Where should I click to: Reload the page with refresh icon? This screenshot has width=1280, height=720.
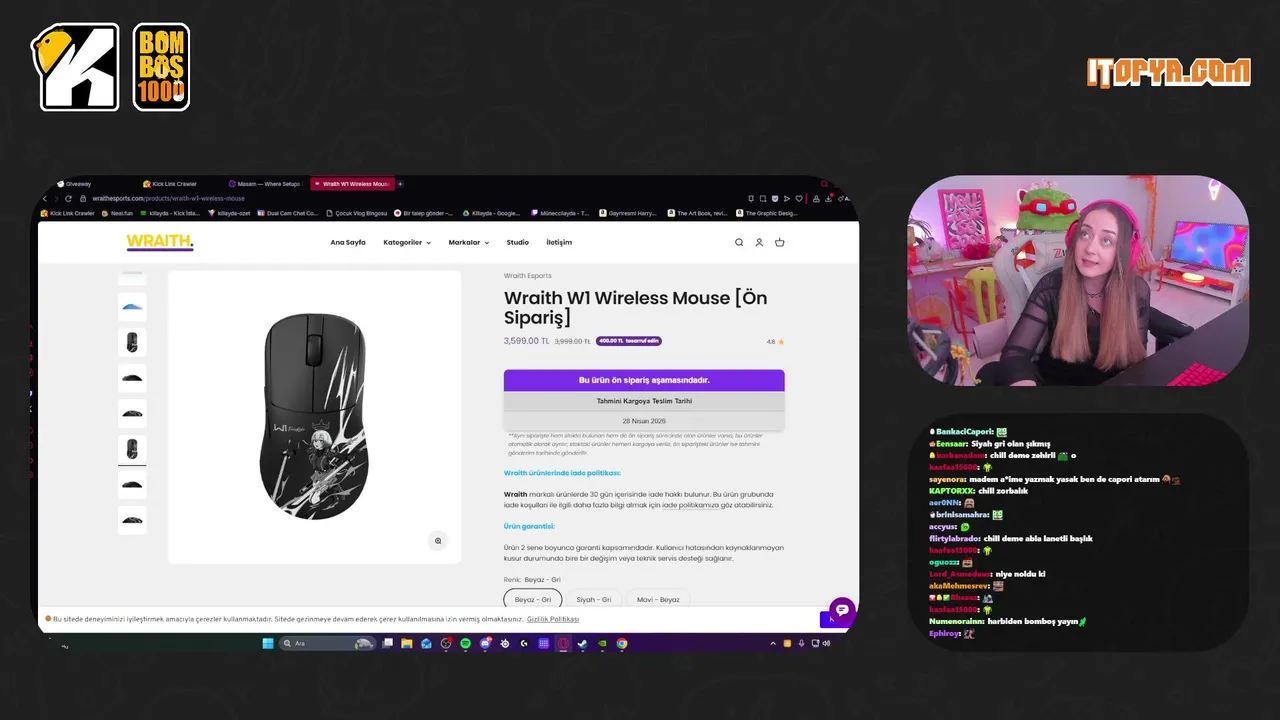[x=68, y=198]
